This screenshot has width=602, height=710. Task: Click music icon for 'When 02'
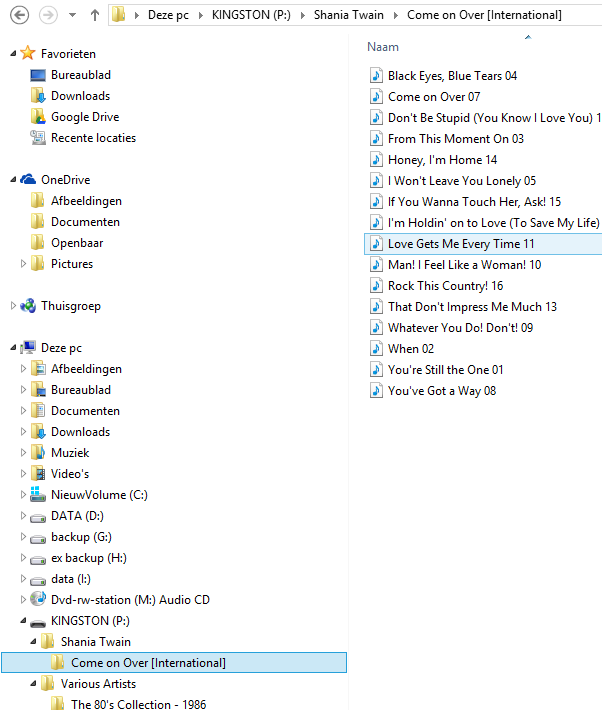pyautogui.click(x=376, y=348)
